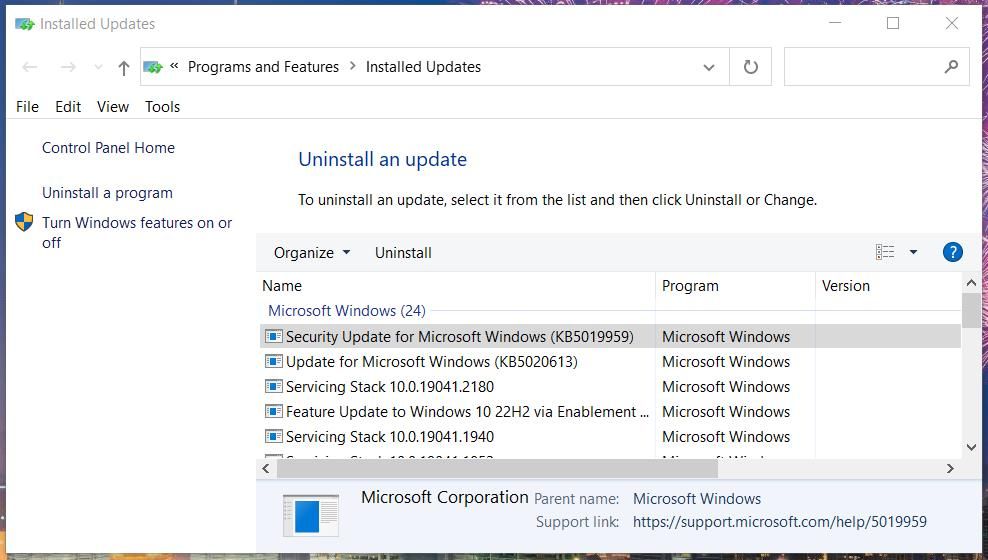Screen dimensions: 988x560
Task: Open the Organize dropdown
Action: [x=312, y=253]
